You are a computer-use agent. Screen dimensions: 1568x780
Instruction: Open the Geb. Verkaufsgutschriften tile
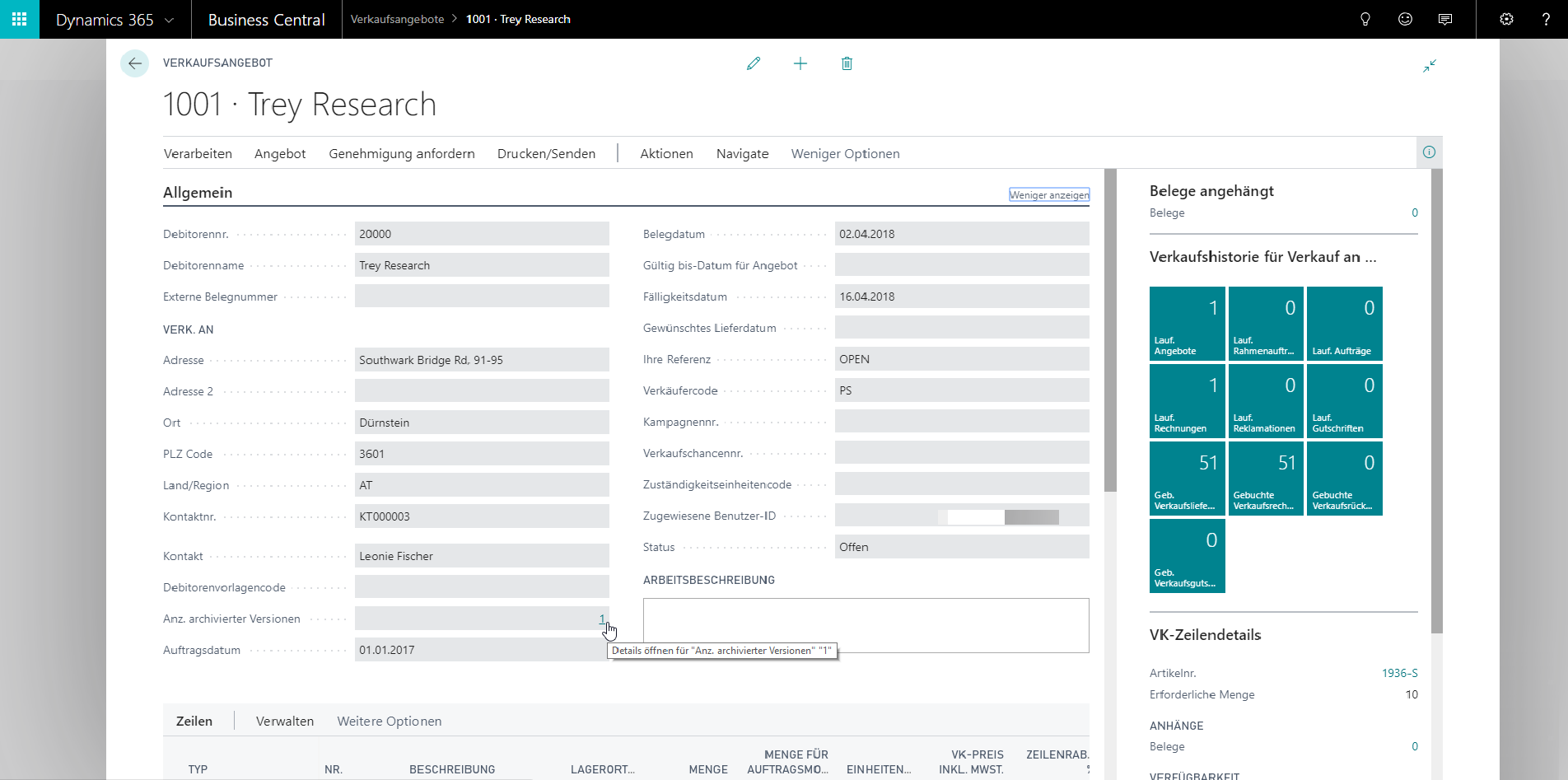[x=1187, y=556]
